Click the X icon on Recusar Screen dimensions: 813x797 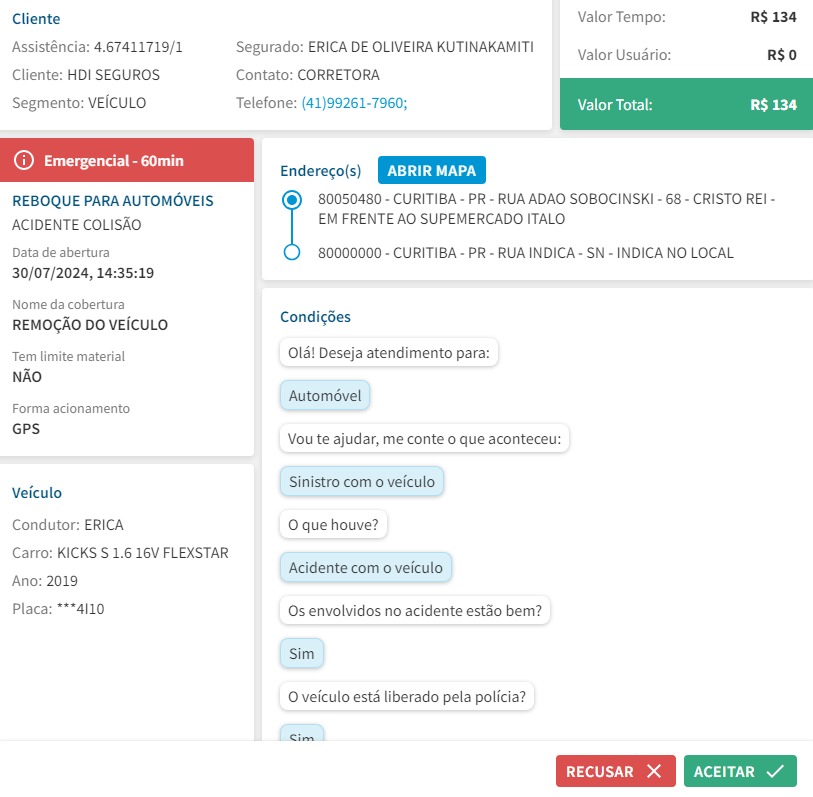tap(654, 771)
